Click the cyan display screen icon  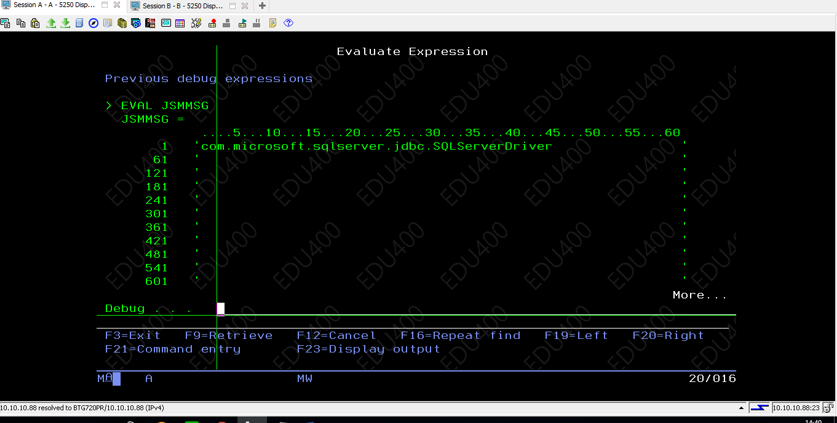coord(166,23)
